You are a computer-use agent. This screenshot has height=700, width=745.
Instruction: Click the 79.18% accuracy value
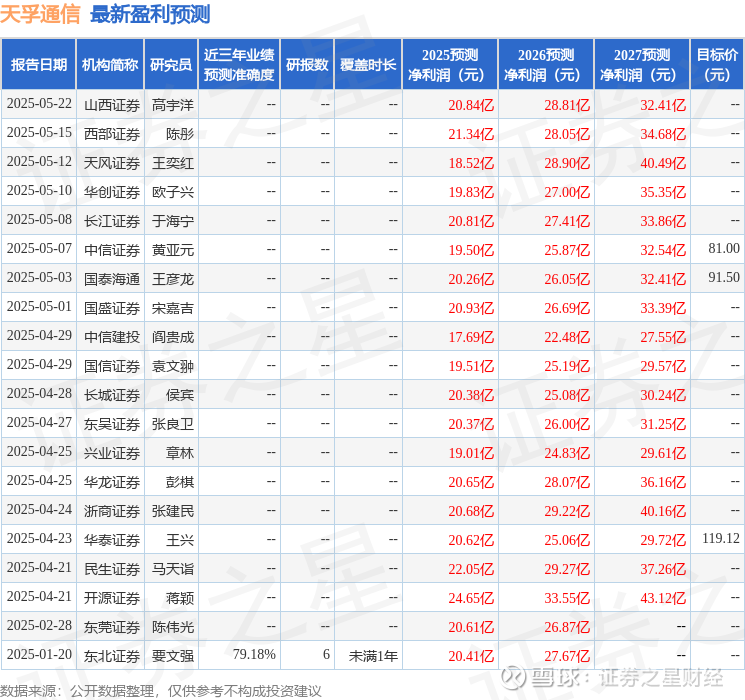click(x=254, y=654)
